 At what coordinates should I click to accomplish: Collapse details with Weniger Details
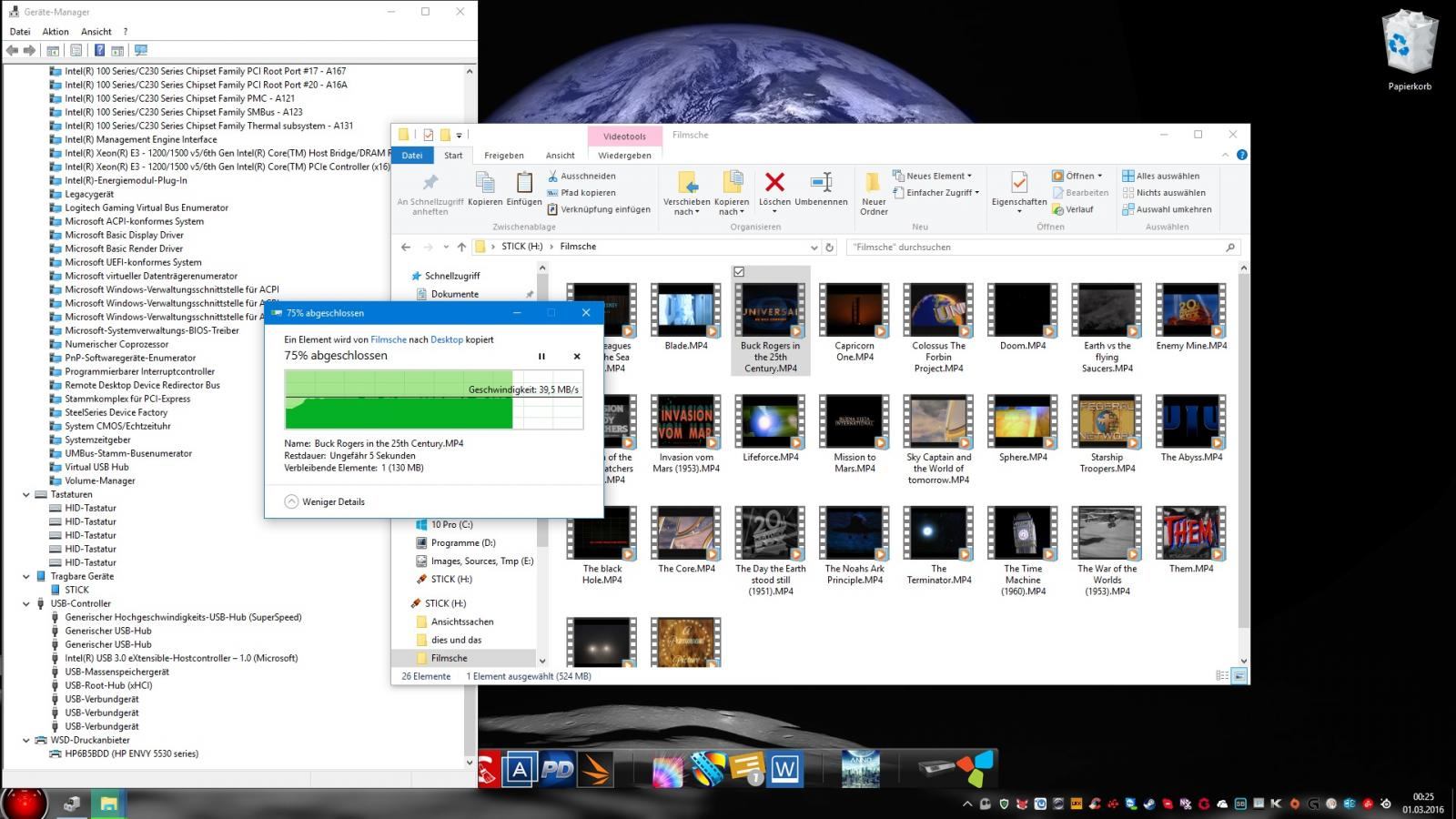coord(325,501)
